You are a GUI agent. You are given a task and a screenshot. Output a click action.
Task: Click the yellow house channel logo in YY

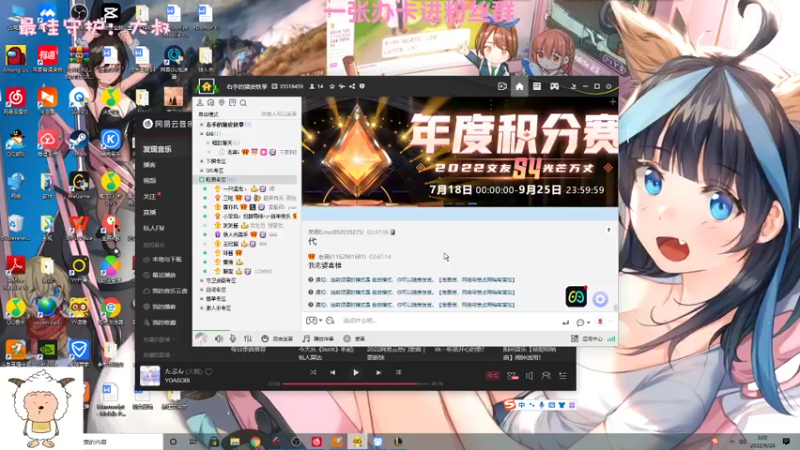tap(207, 87)
